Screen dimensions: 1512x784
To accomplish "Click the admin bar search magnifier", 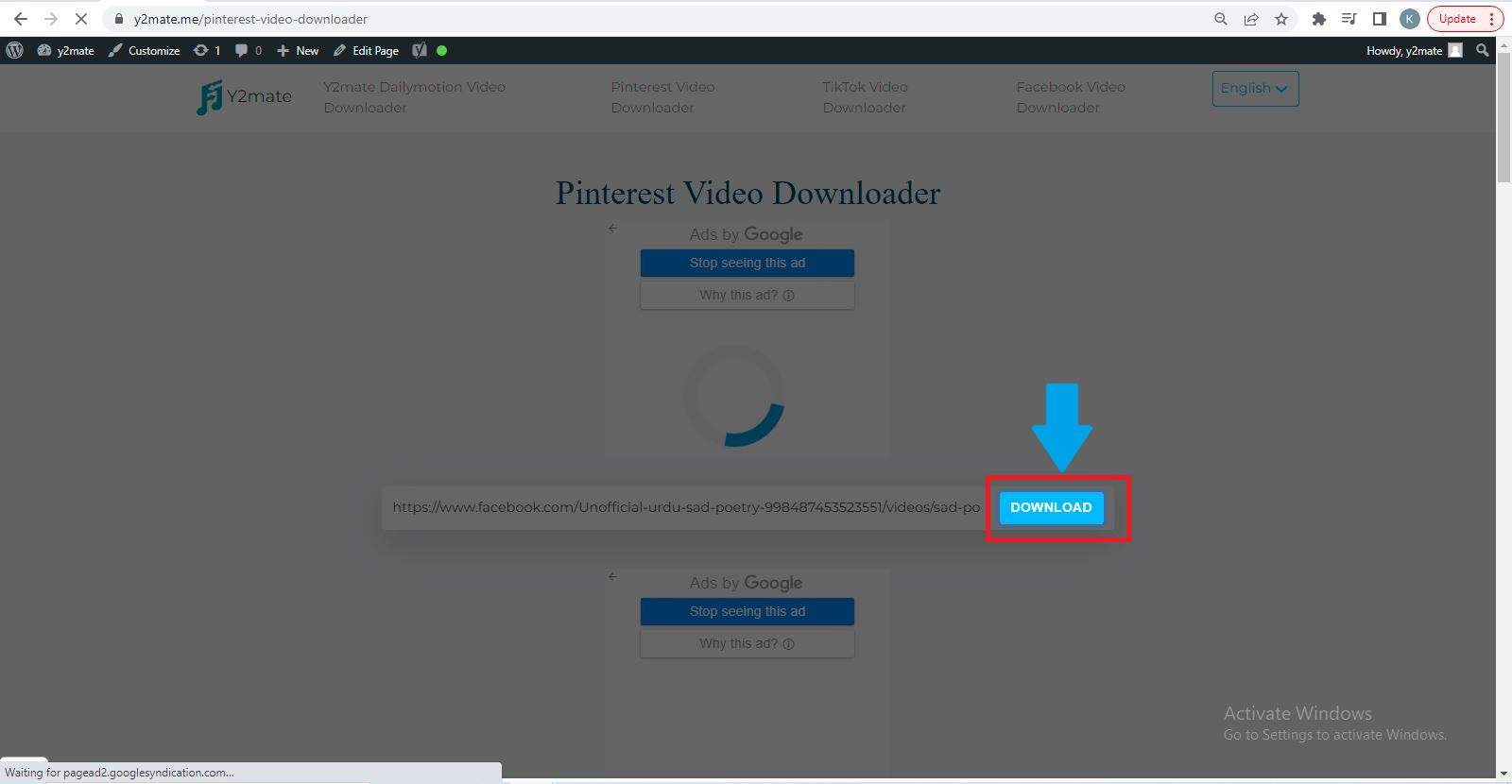I will point(1483,51).
